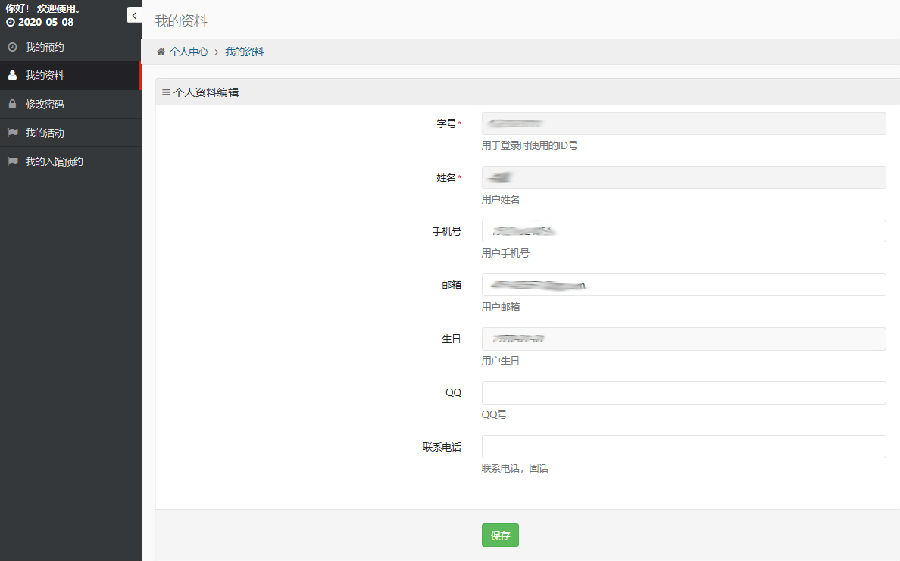Click the user icon beside 我的资料
The width and height of the screenshot is (900, 561).
click(x=12, y=75)
